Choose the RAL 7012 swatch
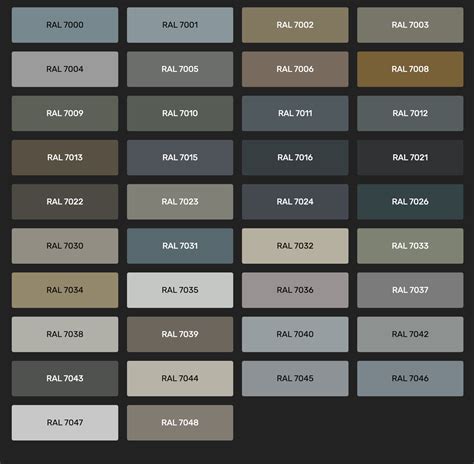Screen dimensions: 474x464 tap(410, 113)
